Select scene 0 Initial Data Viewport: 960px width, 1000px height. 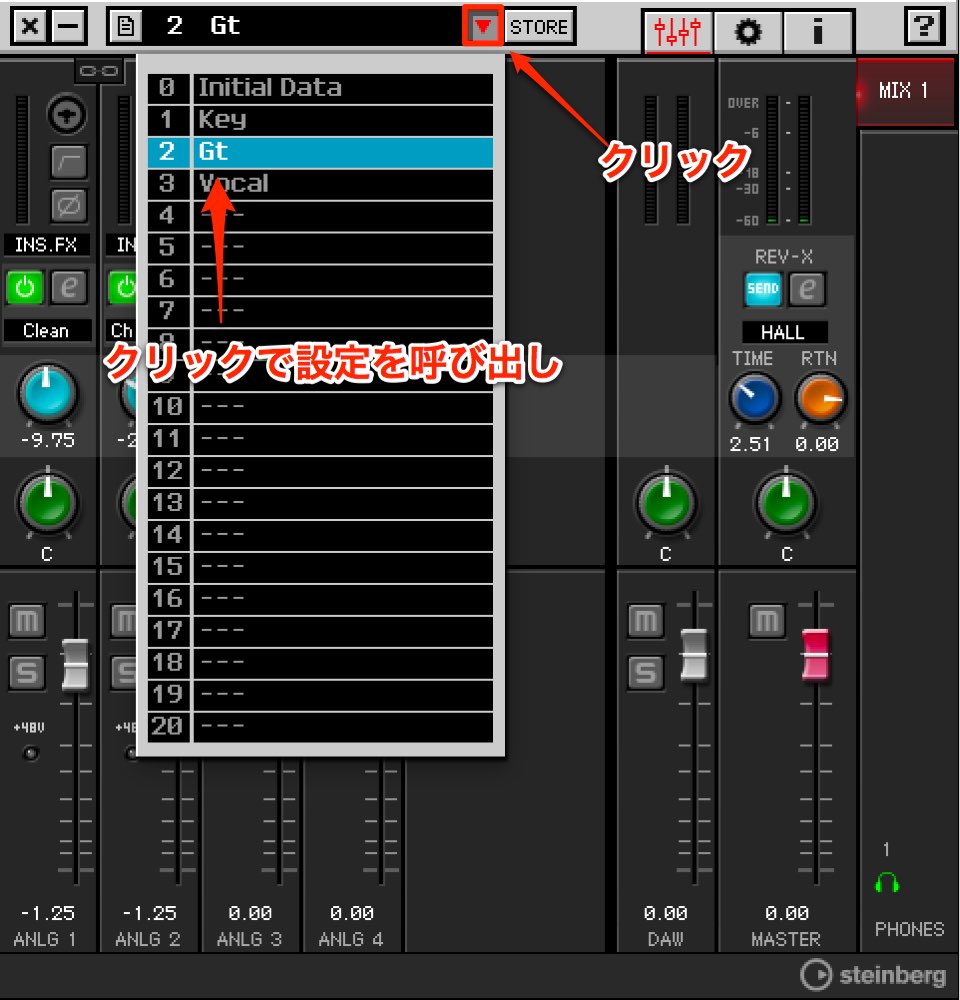pyautogui.click(x=320, y=88)
